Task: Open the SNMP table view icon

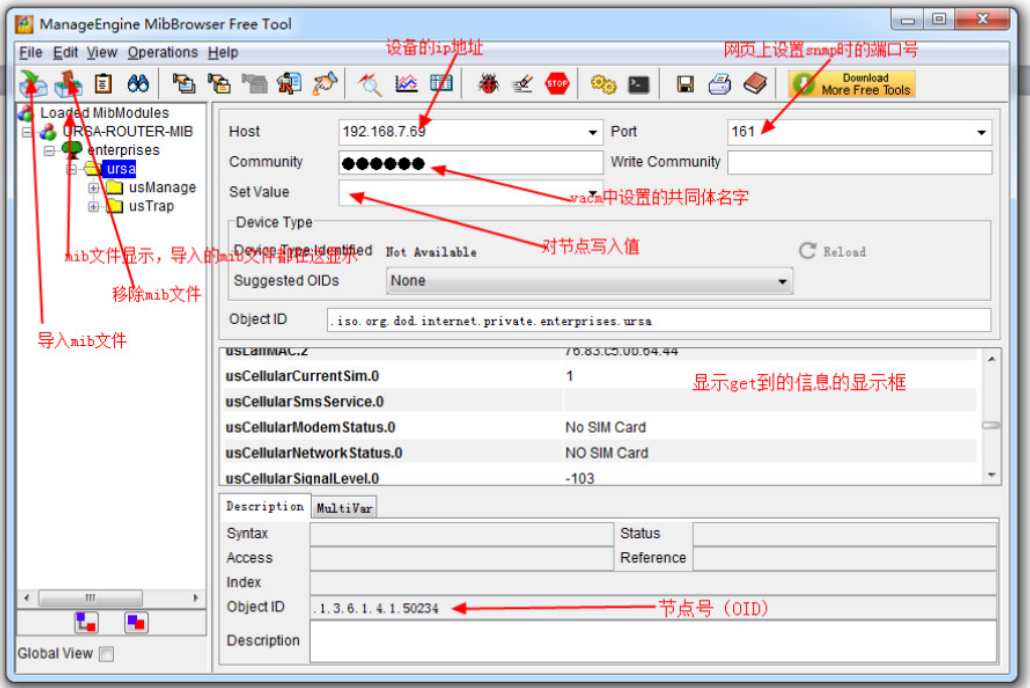Action: [441, 83]
